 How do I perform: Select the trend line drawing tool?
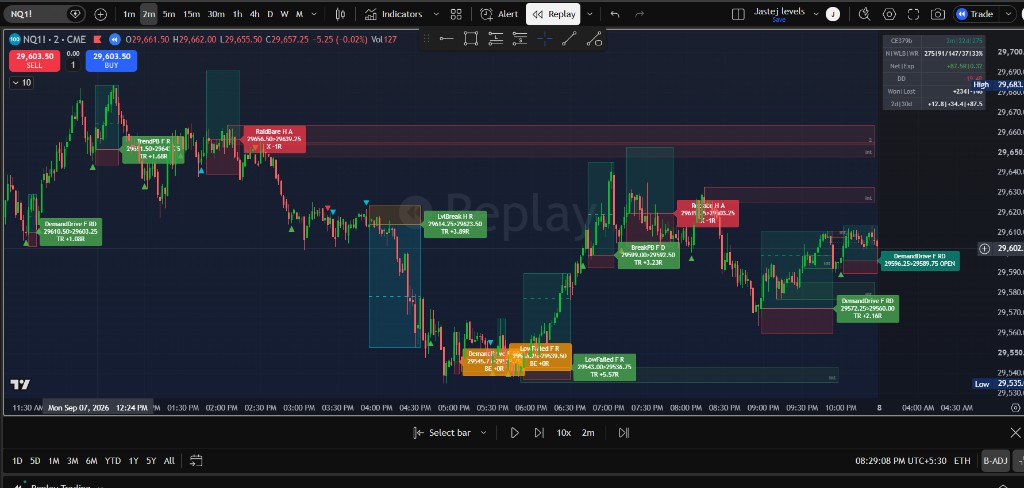(569, 39)
